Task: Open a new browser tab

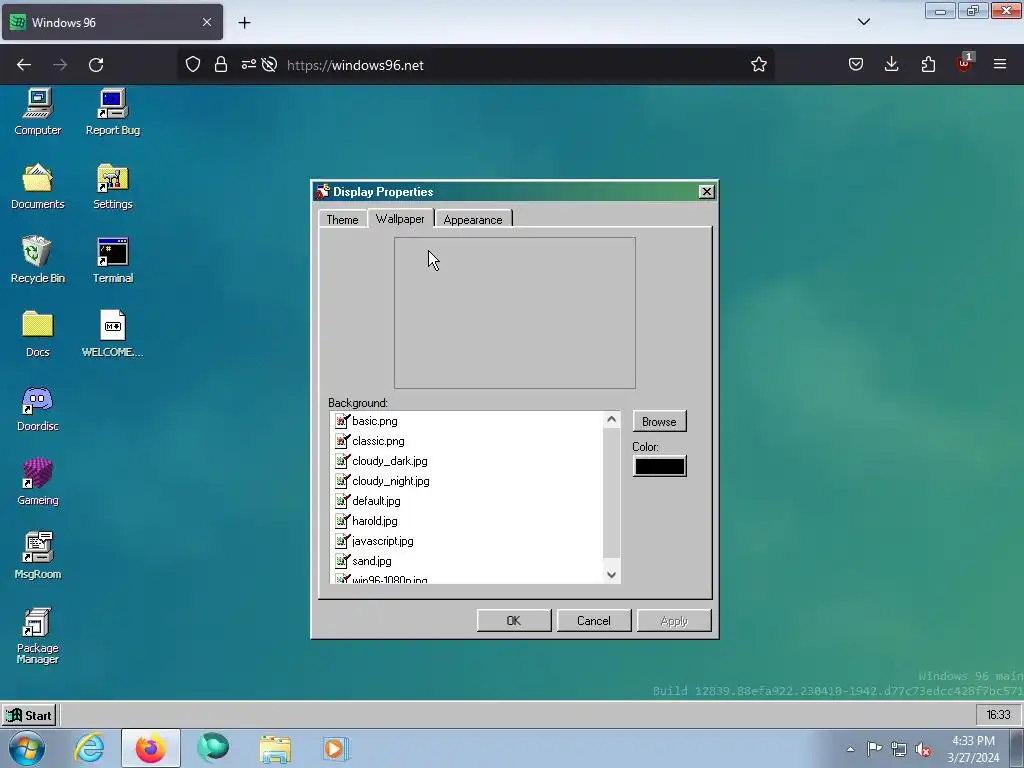Action: (244, 23)
